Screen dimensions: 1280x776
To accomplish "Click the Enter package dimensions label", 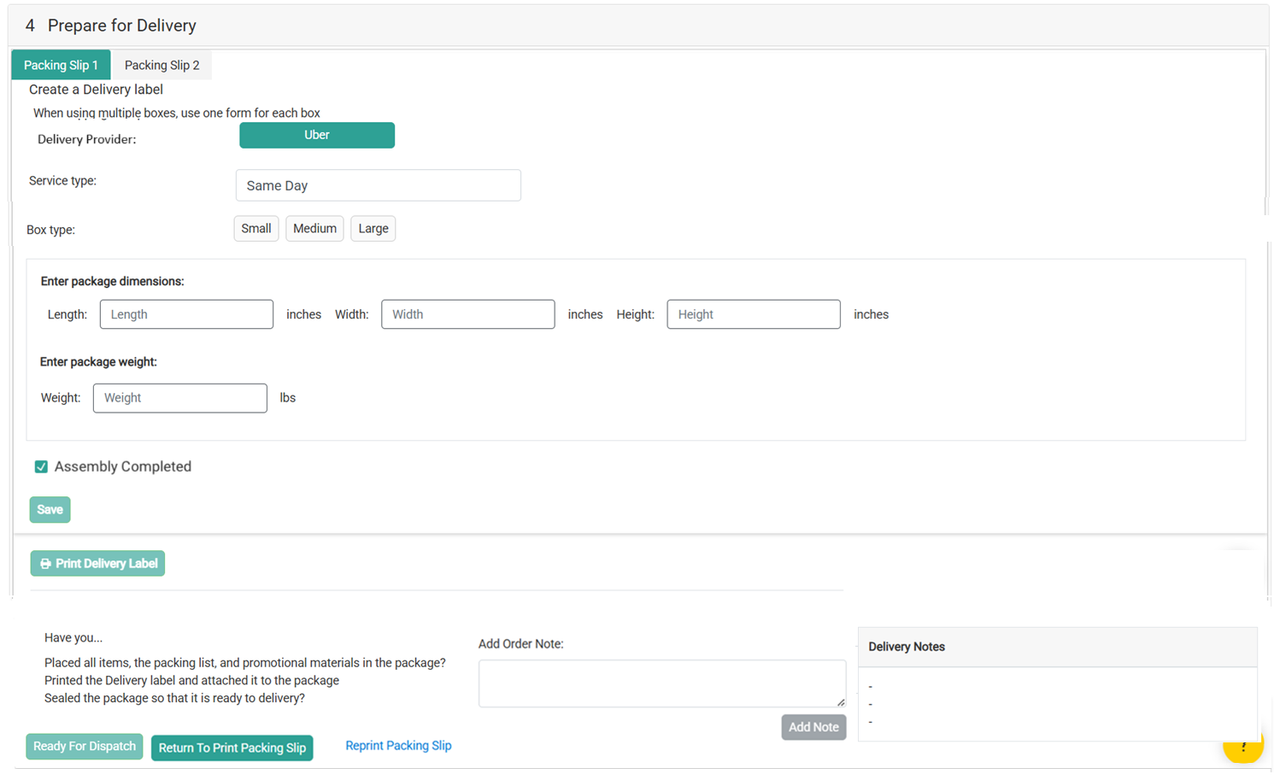I will pyautogui.click(x=113, y=282).
